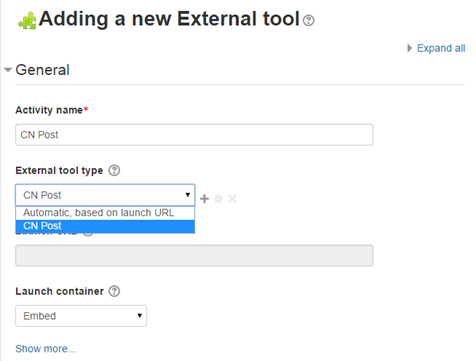
Task: Click the Expand all link
Action: coord(441,48)
